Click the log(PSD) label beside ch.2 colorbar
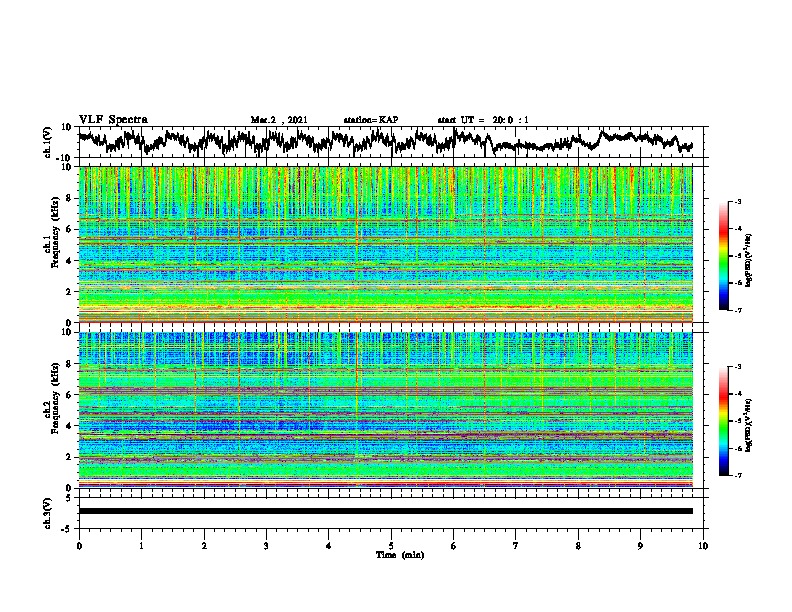The height and width of the screenshot is (612, 792). (749, 426)
